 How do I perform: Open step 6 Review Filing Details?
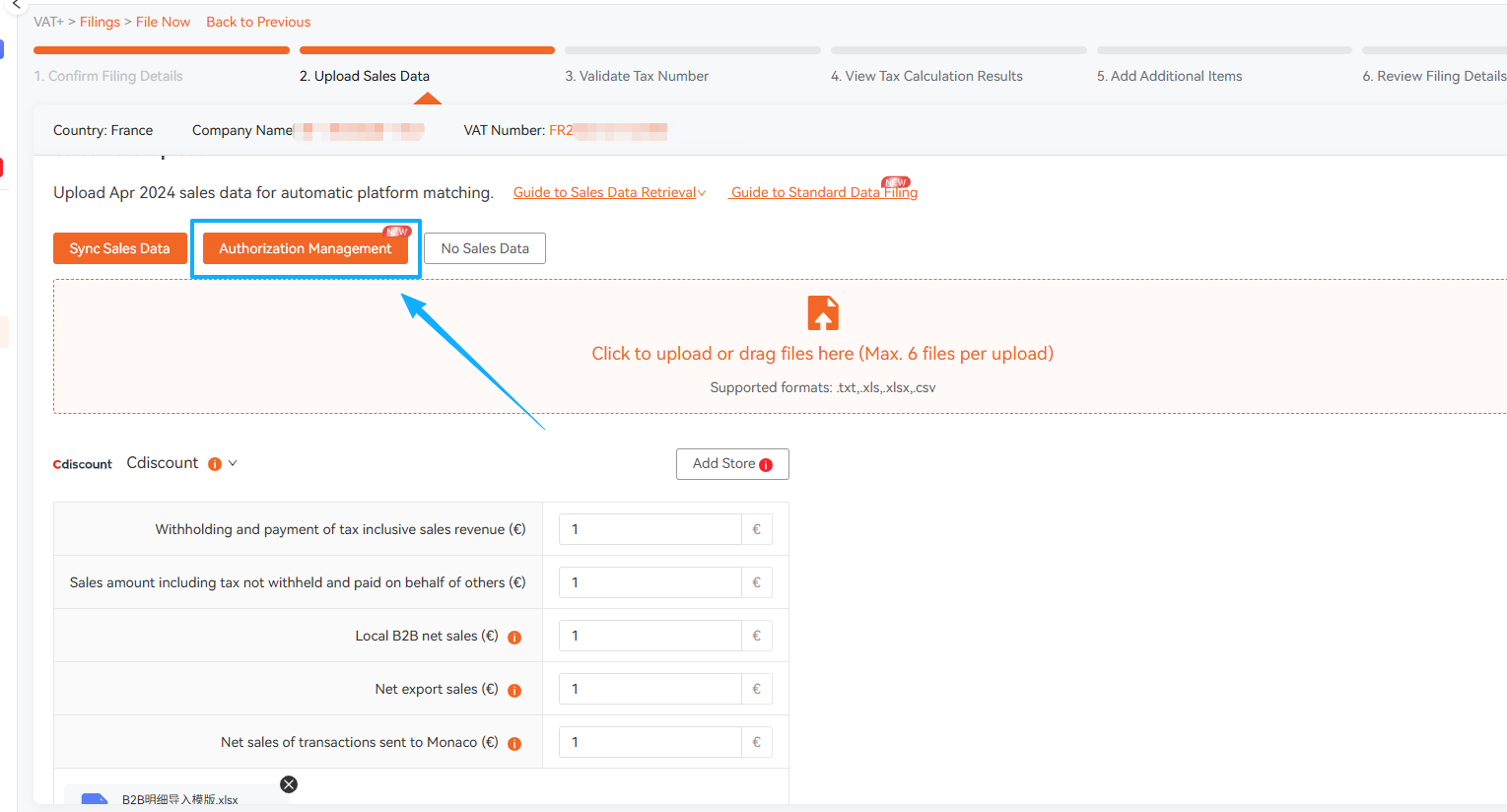tap(1434, 76)
